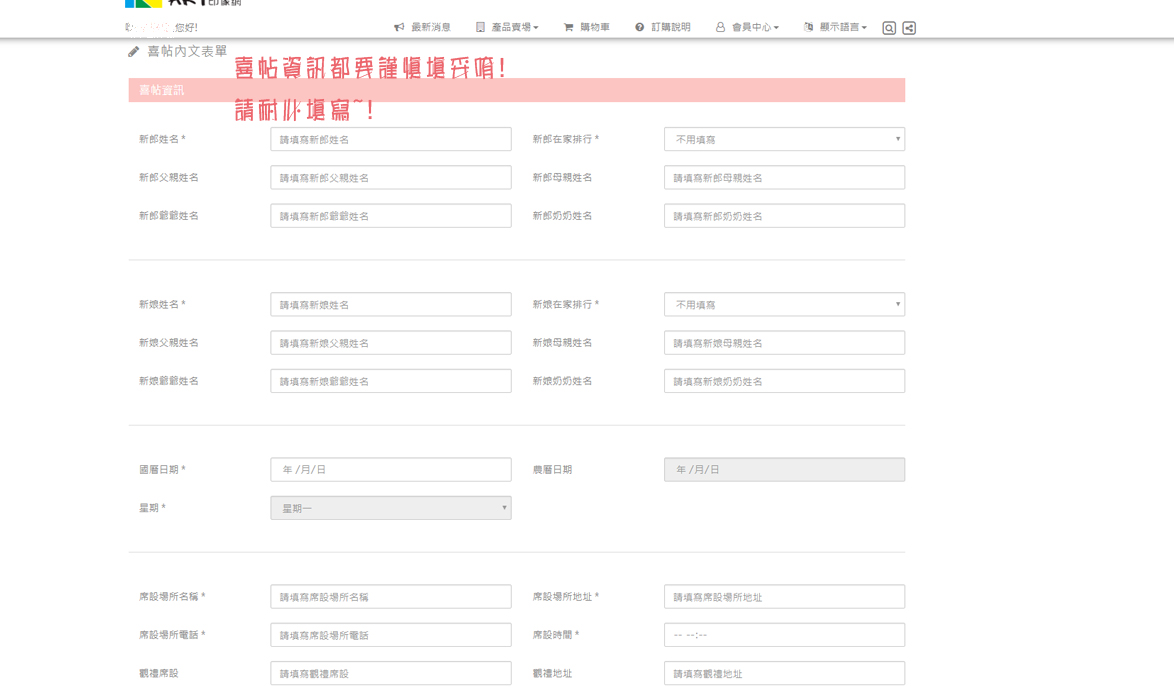Focus the 新郎父親姓名 input field
Image resolution: width=1174 pixels, height=693 pixels.
tap(391, 177)
